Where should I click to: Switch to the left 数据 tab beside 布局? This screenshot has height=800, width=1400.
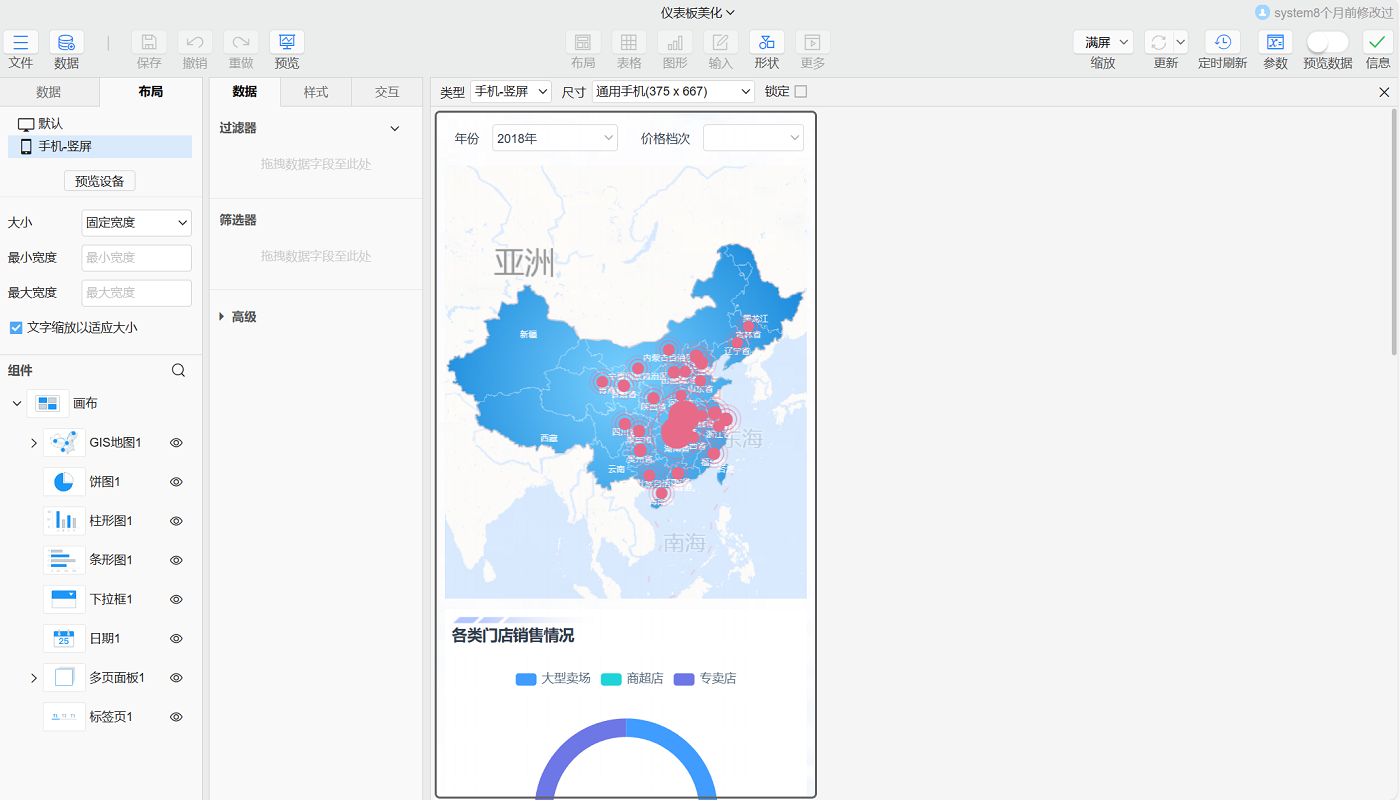coord(48,92)
